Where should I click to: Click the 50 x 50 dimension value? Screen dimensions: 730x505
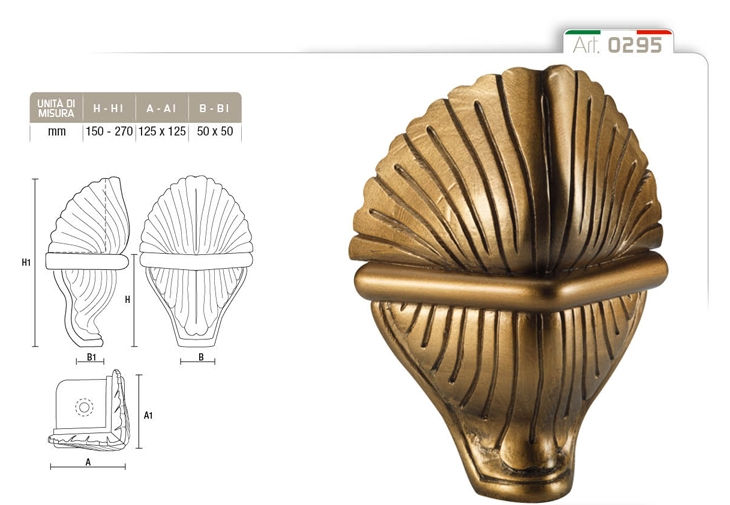(x=215, y=131)
